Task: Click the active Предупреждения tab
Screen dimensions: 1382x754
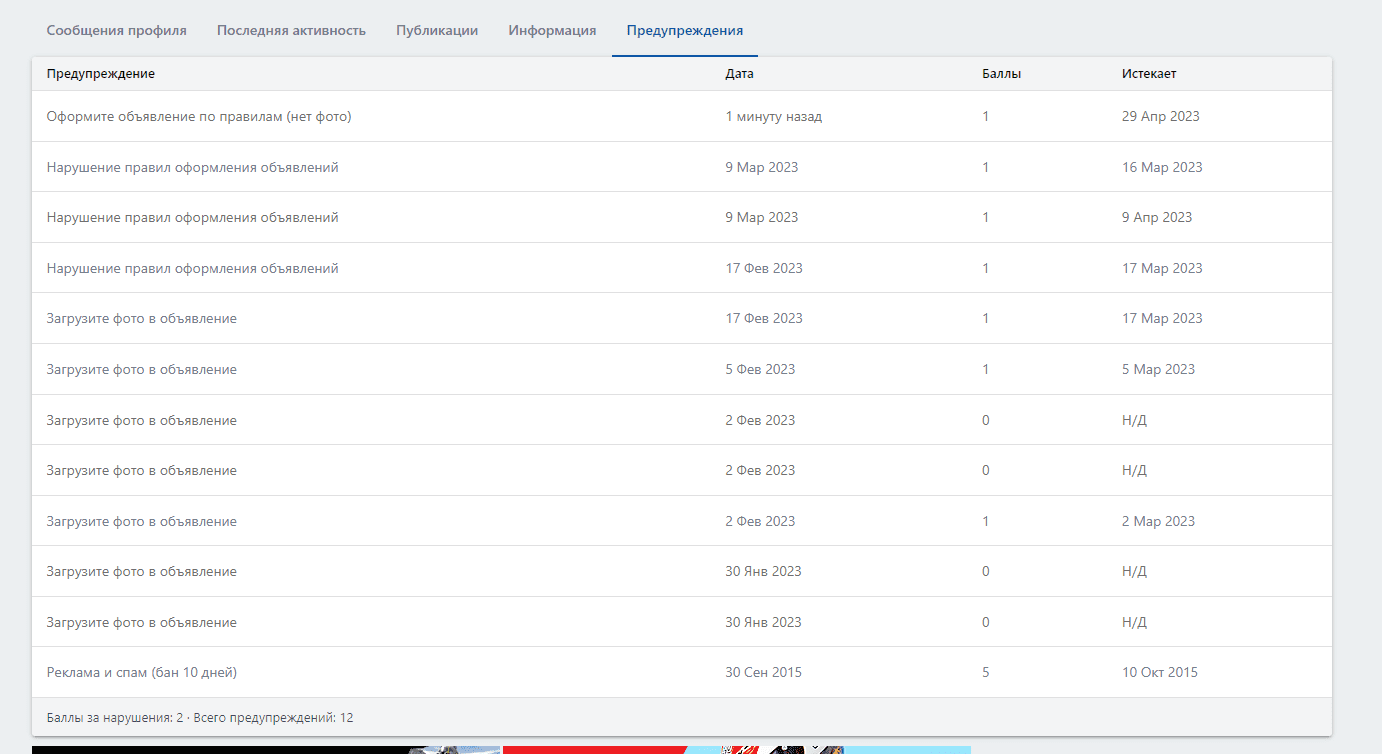Action: [685, 30]
